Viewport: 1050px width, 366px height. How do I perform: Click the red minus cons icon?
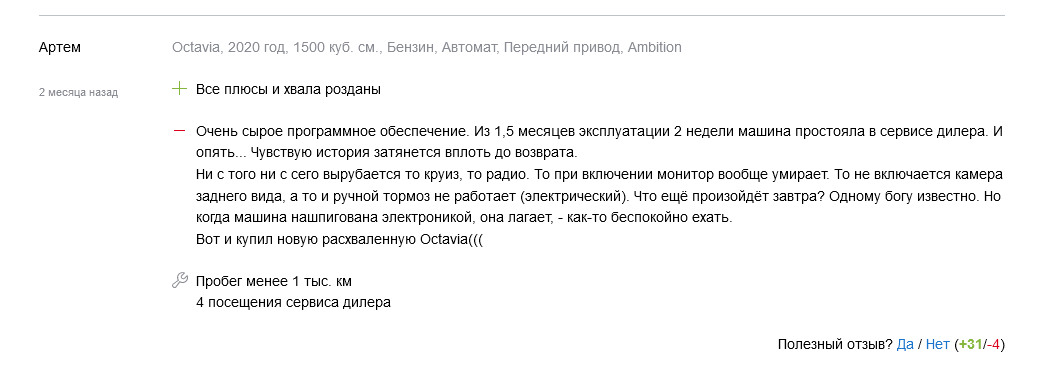click(x=179, y=131)
